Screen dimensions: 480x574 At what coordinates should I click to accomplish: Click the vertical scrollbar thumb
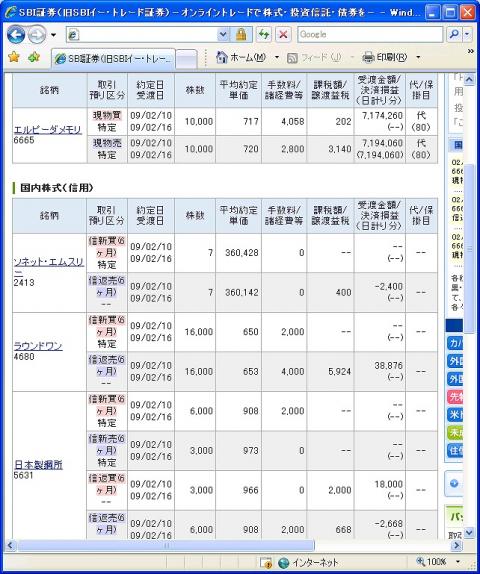(x=469, y=249)
